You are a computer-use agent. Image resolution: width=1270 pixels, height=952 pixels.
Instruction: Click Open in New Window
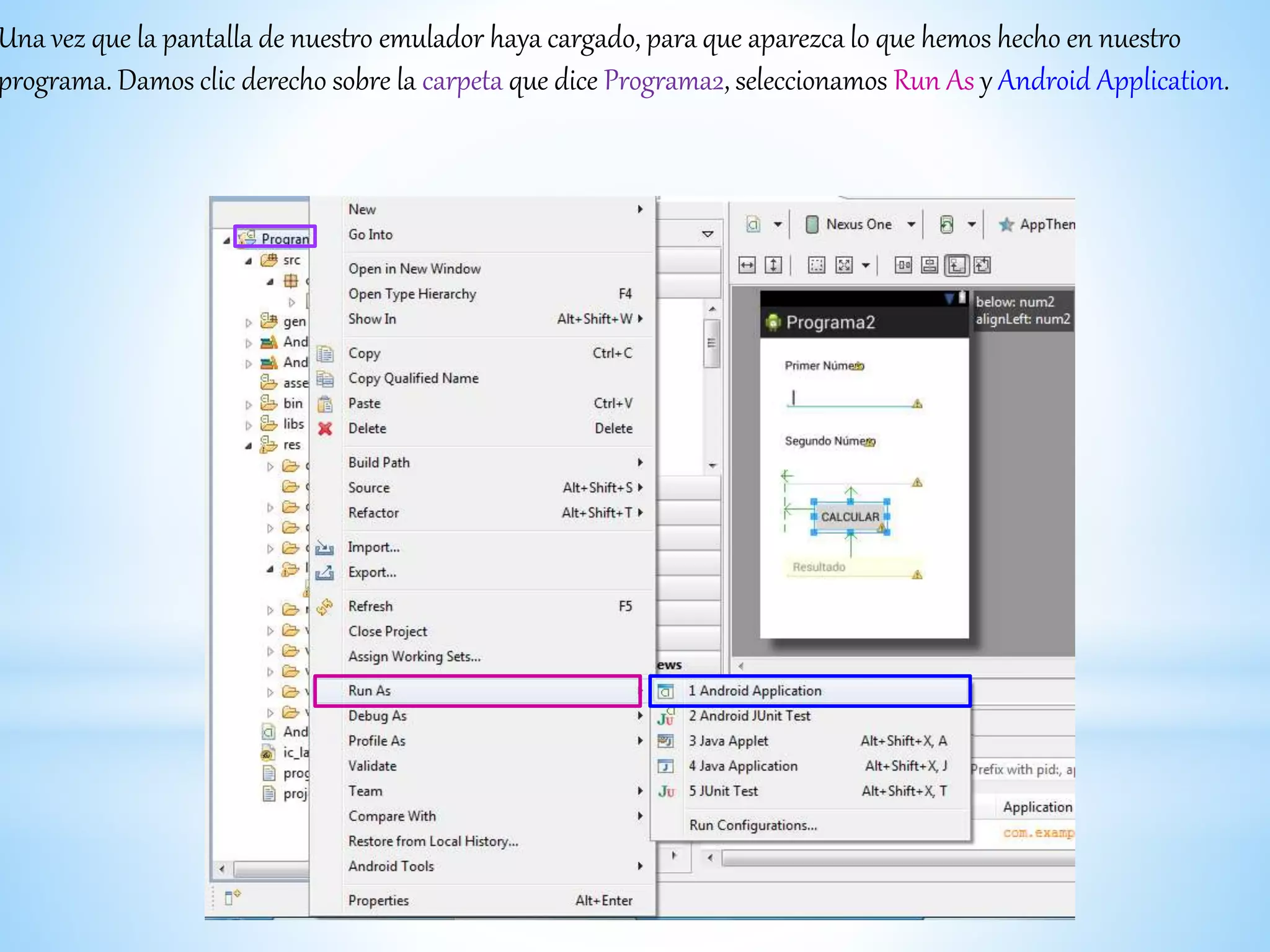pos(482,269)
